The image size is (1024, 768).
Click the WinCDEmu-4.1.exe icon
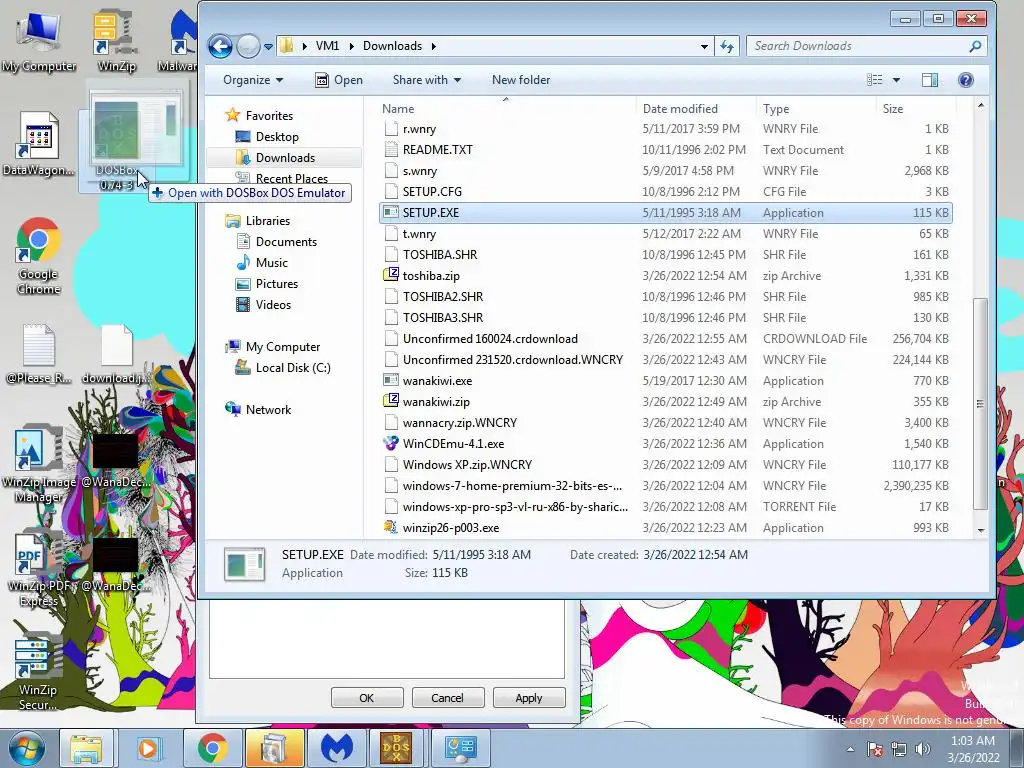click(391, 443)
